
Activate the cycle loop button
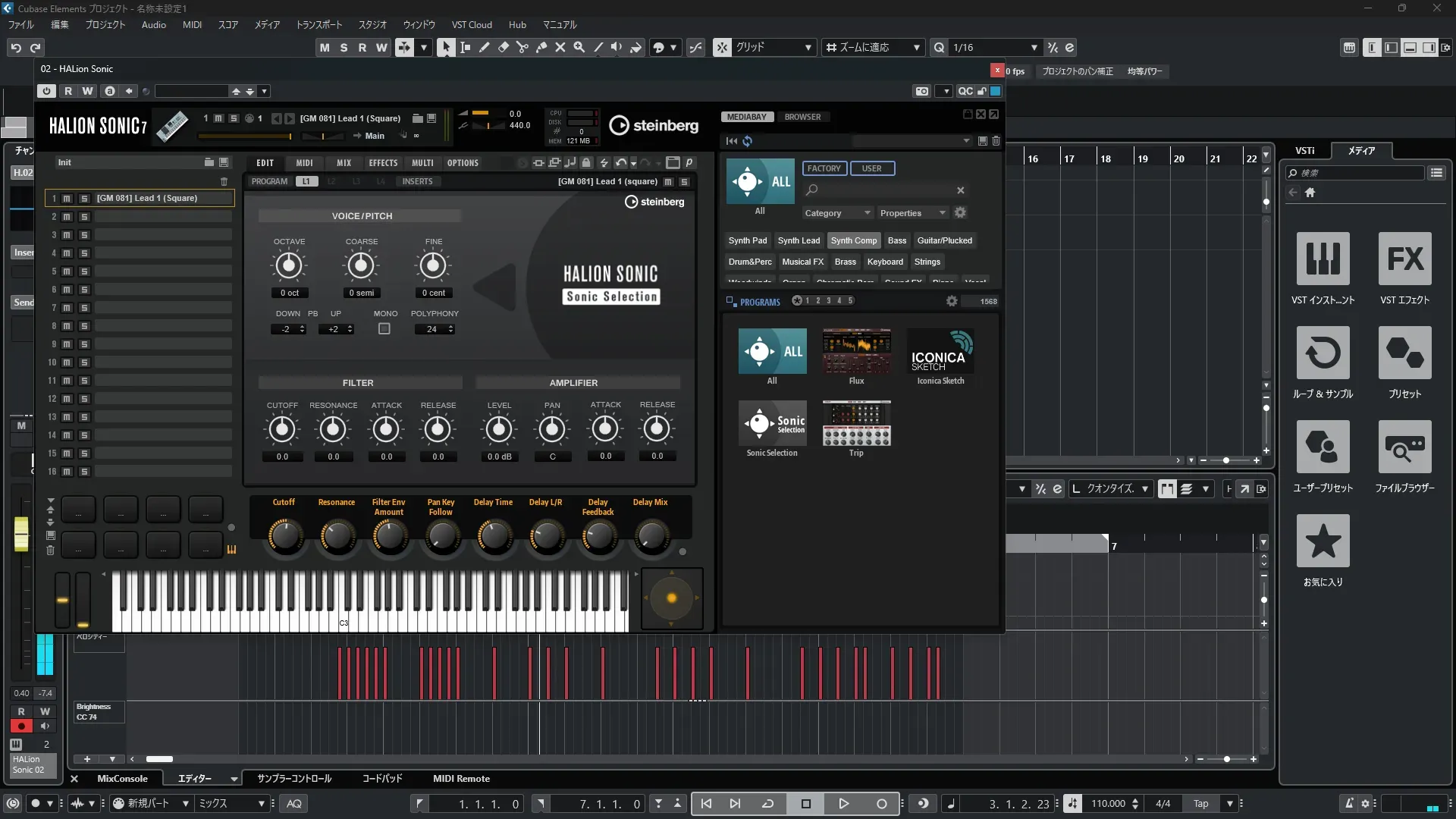767,804
